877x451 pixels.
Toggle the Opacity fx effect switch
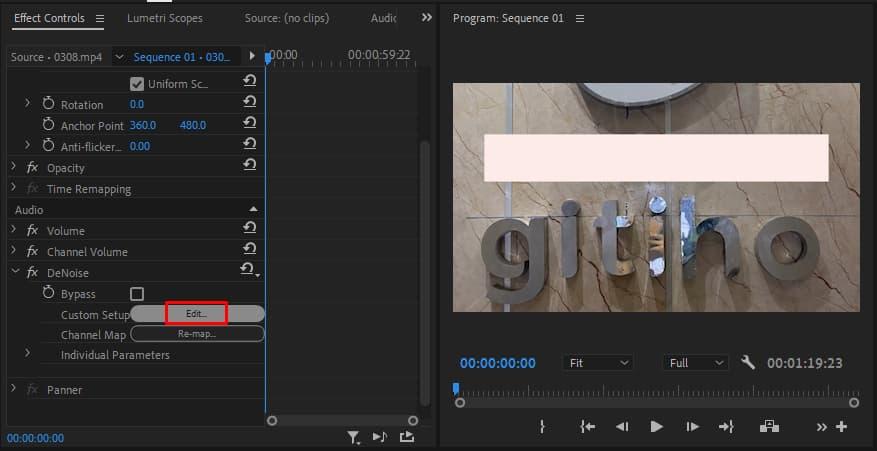[32, 167]
